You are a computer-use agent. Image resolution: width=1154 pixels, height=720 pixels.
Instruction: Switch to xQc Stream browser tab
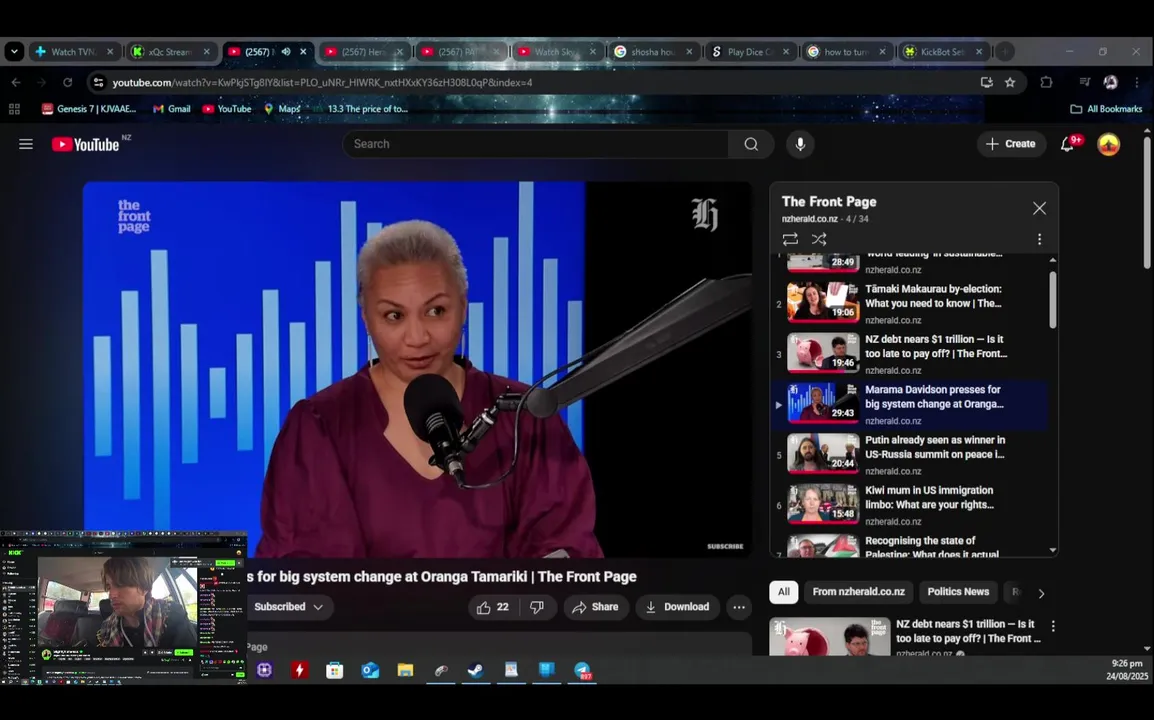coord(171,52)
